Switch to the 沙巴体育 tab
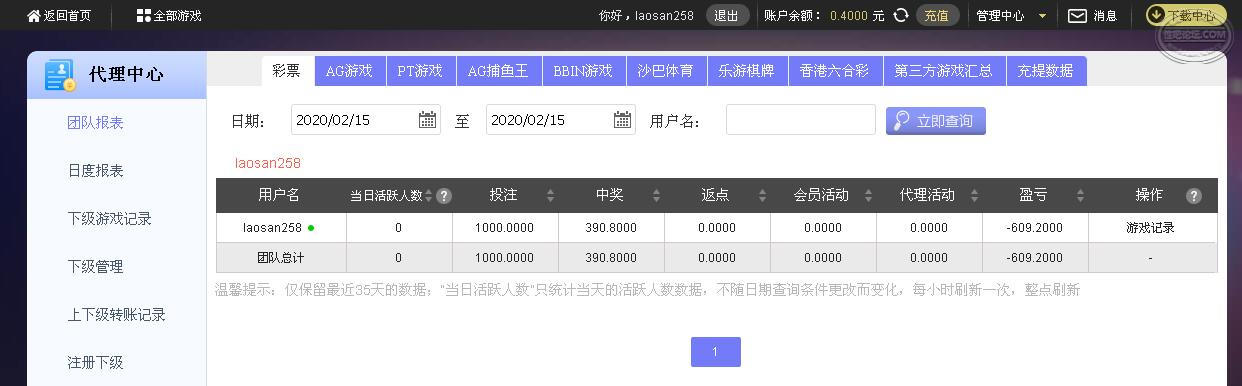This screenshot has height=386, width=1242. coord(666,71)
